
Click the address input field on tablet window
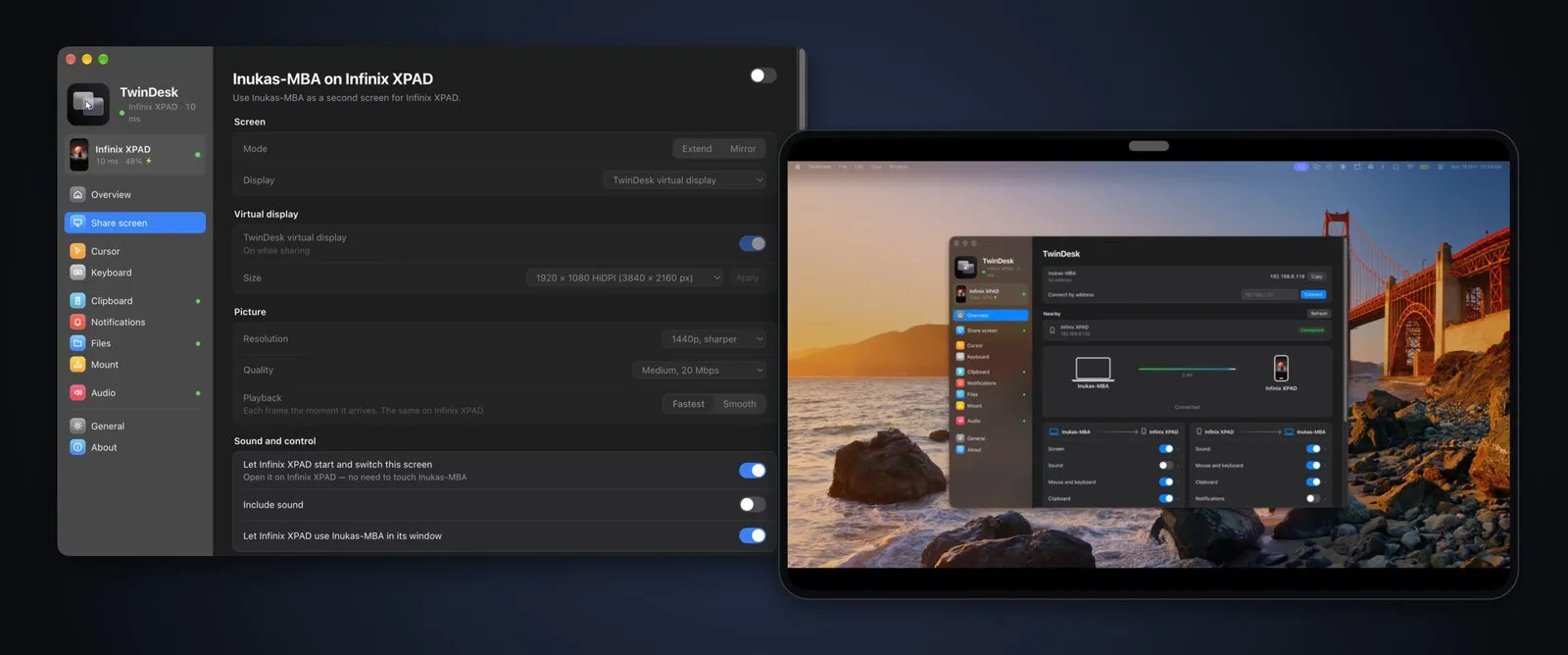point(1269,294)
